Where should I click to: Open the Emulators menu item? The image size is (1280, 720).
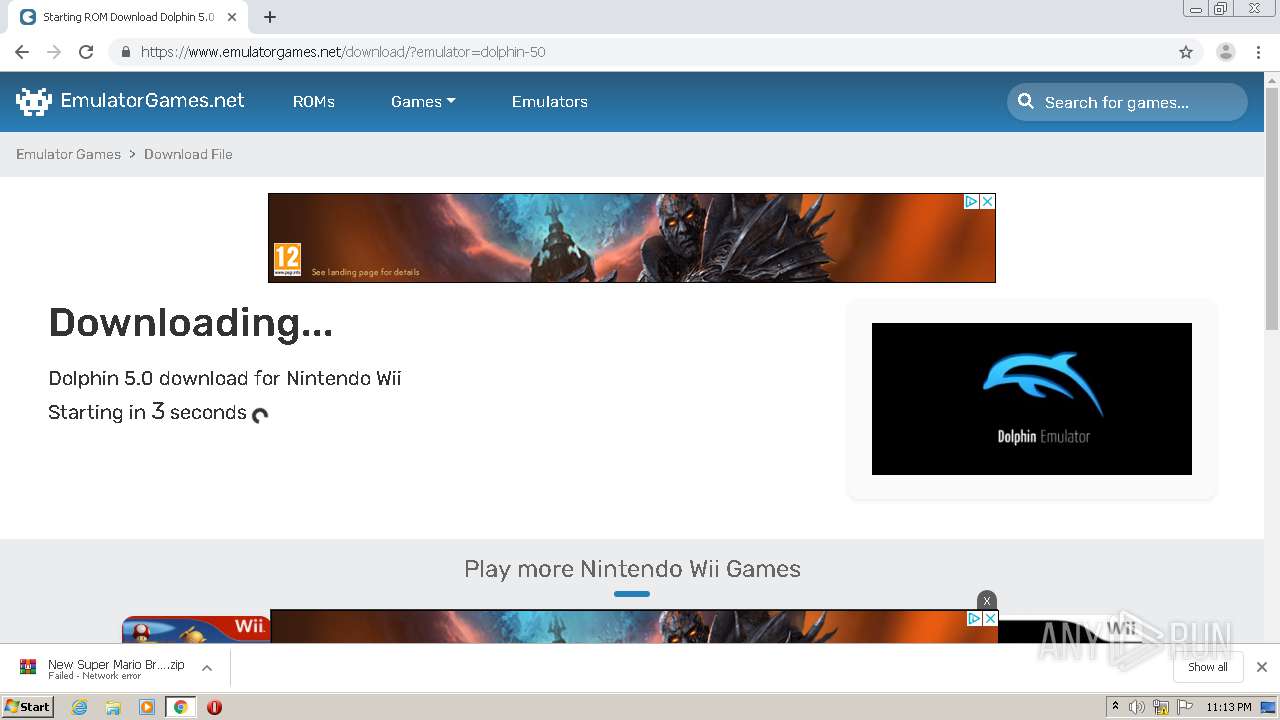tap(550, 102)
